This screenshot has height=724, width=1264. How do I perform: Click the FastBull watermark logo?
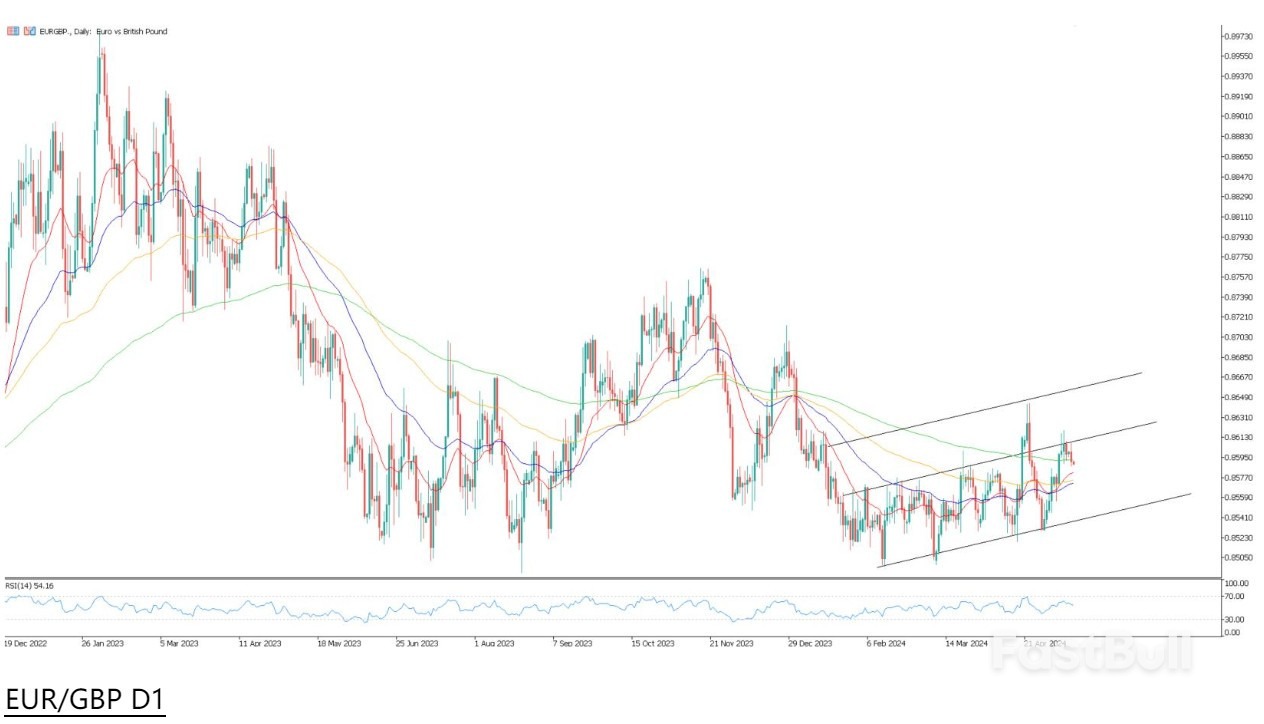pyautogui.click(x=1092, y=655)
